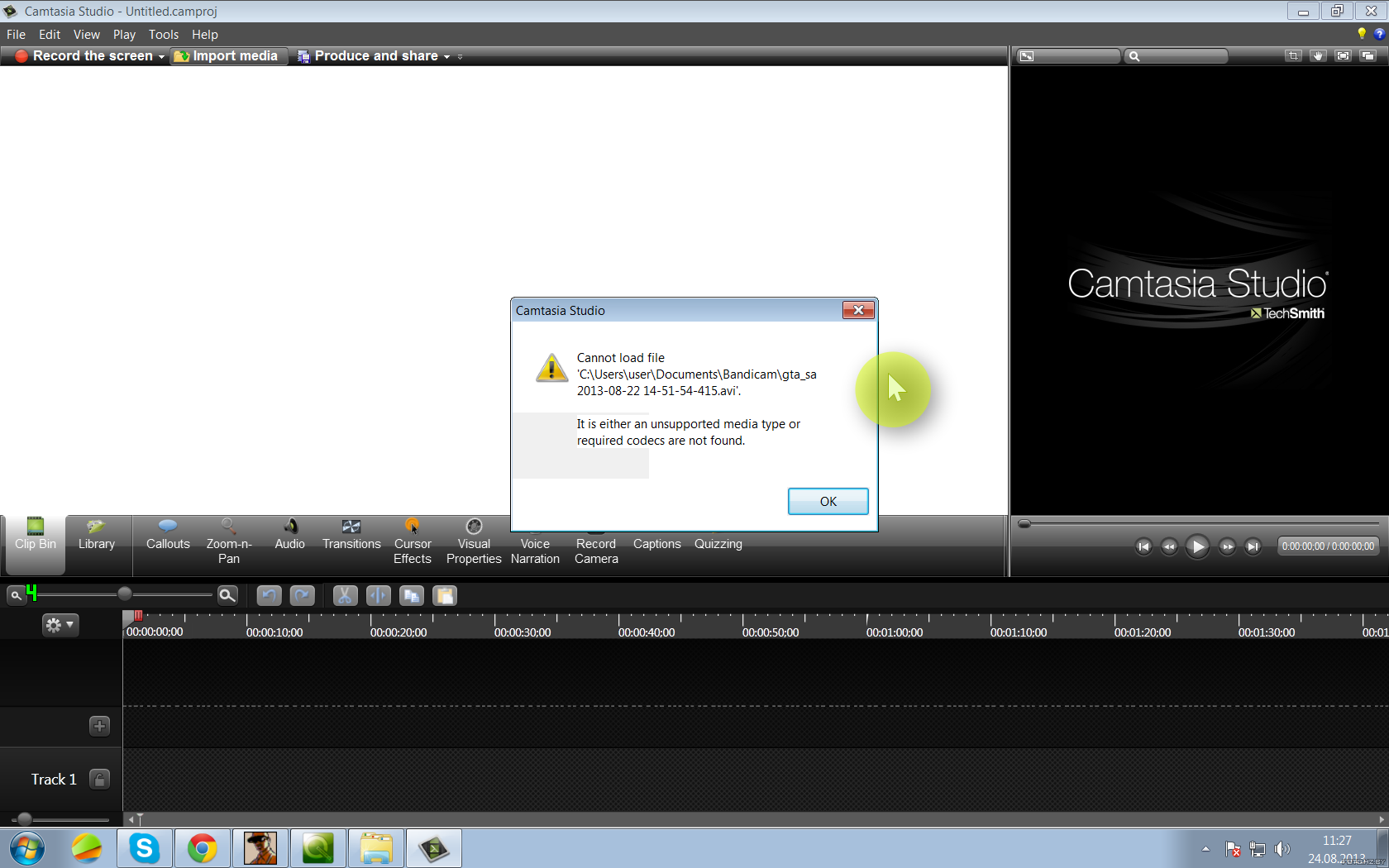Open the Tools menu
The width and height of the screenshot is (1389, 868).
(164, 35)
